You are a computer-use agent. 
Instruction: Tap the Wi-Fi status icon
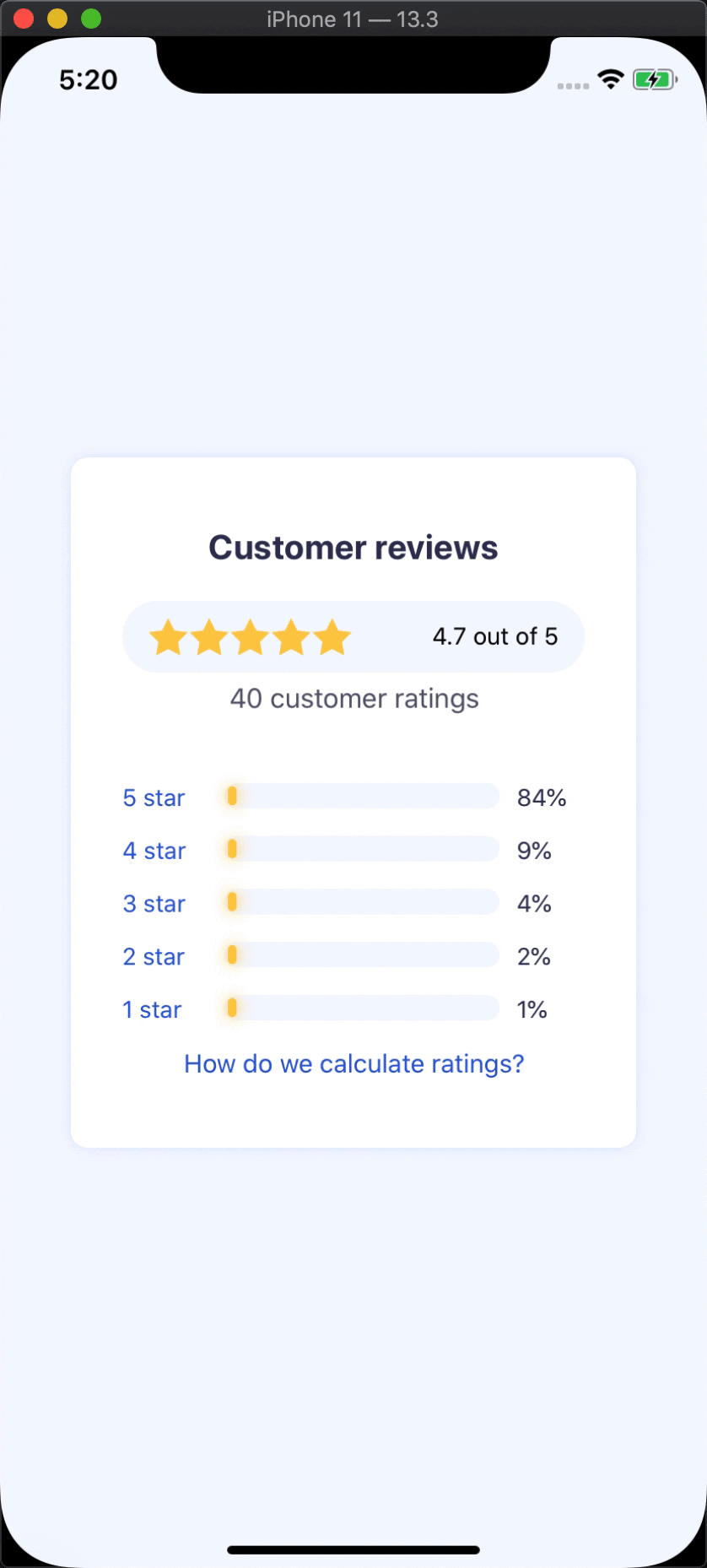tap(610, 80)
